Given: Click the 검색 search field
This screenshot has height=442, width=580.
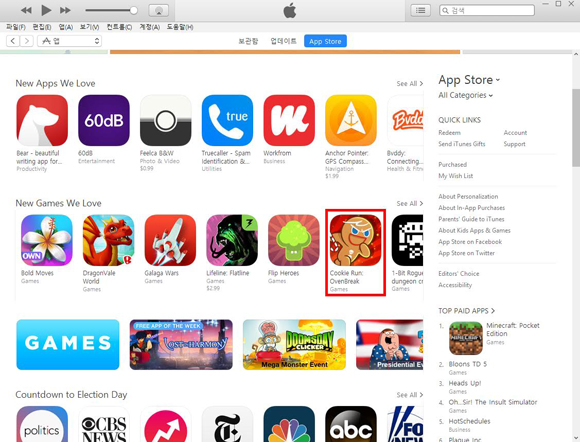Looking at the screenshot, I should click(x=487, y=10).
